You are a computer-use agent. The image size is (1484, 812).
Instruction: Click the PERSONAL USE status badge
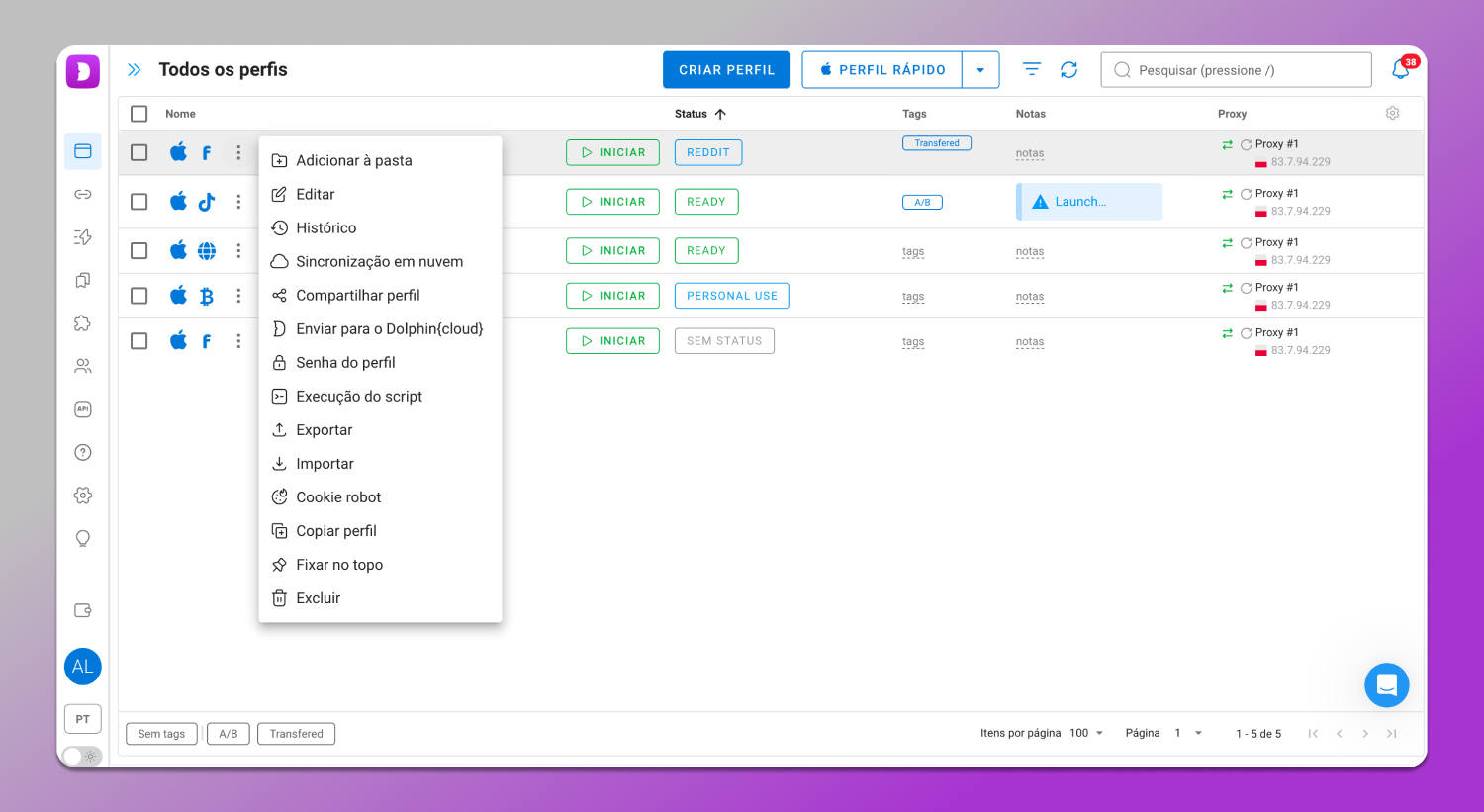click(732, 296)
